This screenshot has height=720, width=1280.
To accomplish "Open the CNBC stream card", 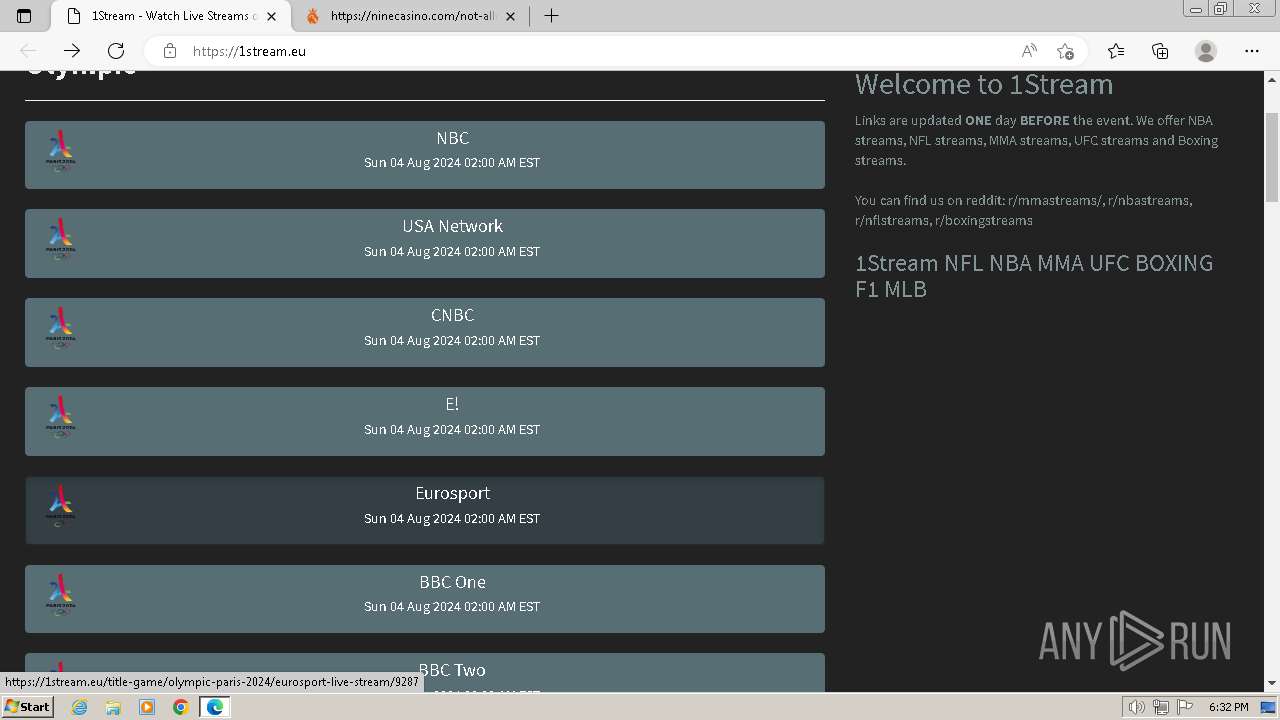I will tap(425, 332).
